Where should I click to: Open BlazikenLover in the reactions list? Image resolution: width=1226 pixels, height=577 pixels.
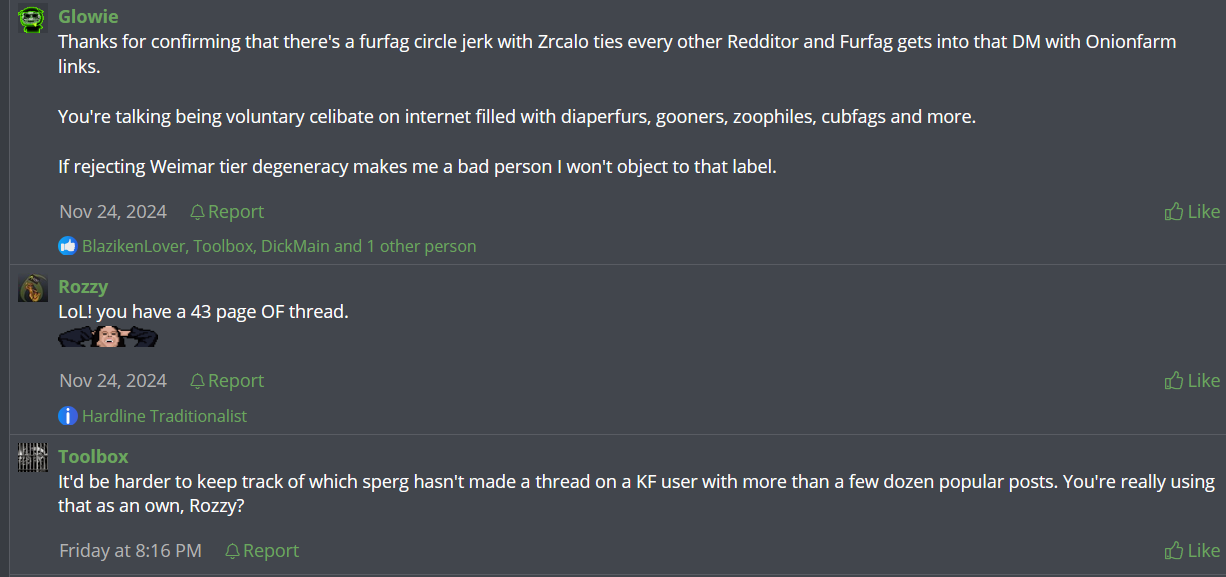(x=134, y=246)
